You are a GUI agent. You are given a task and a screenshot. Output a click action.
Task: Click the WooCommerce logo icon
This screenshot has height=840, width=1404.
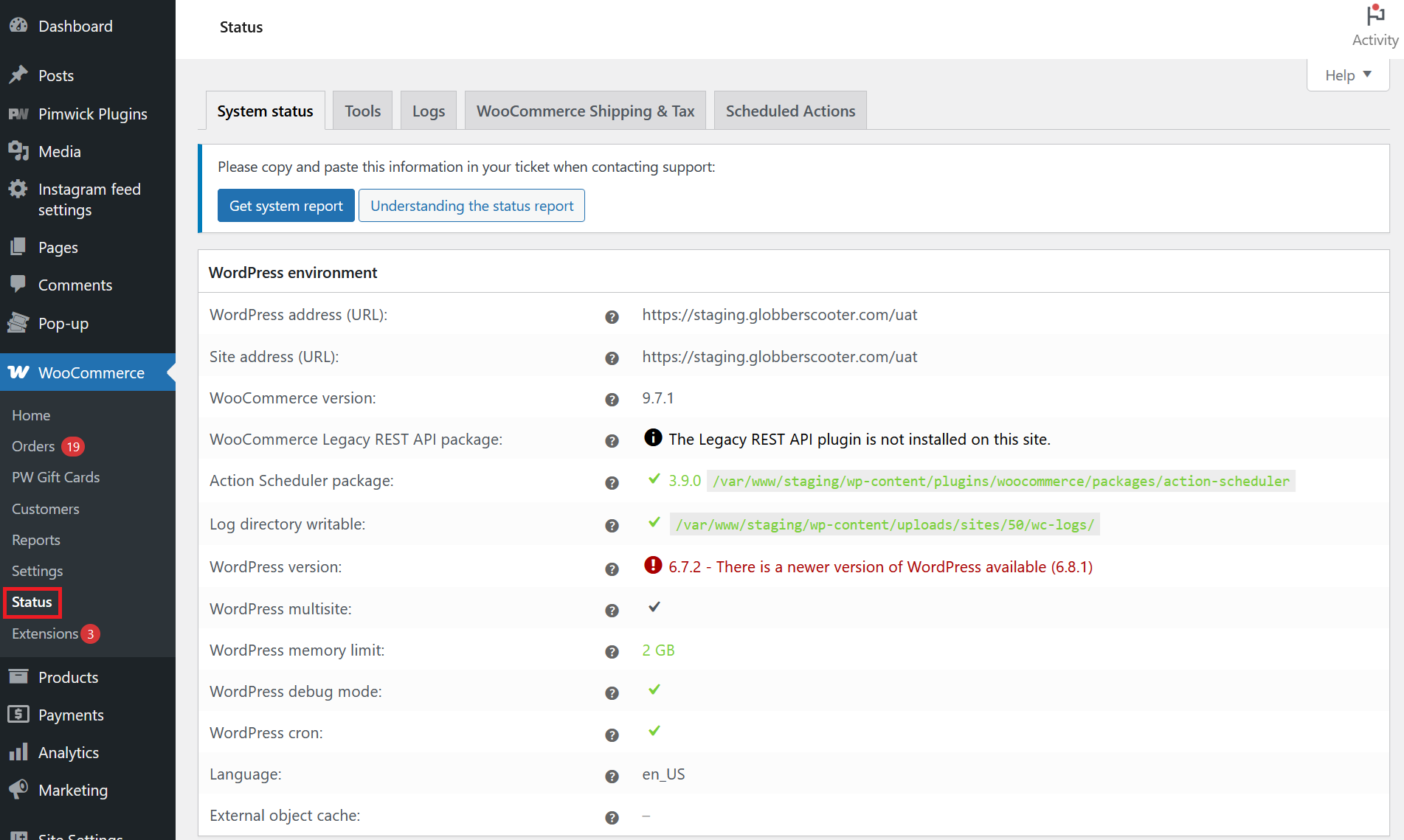click(18, 372)
